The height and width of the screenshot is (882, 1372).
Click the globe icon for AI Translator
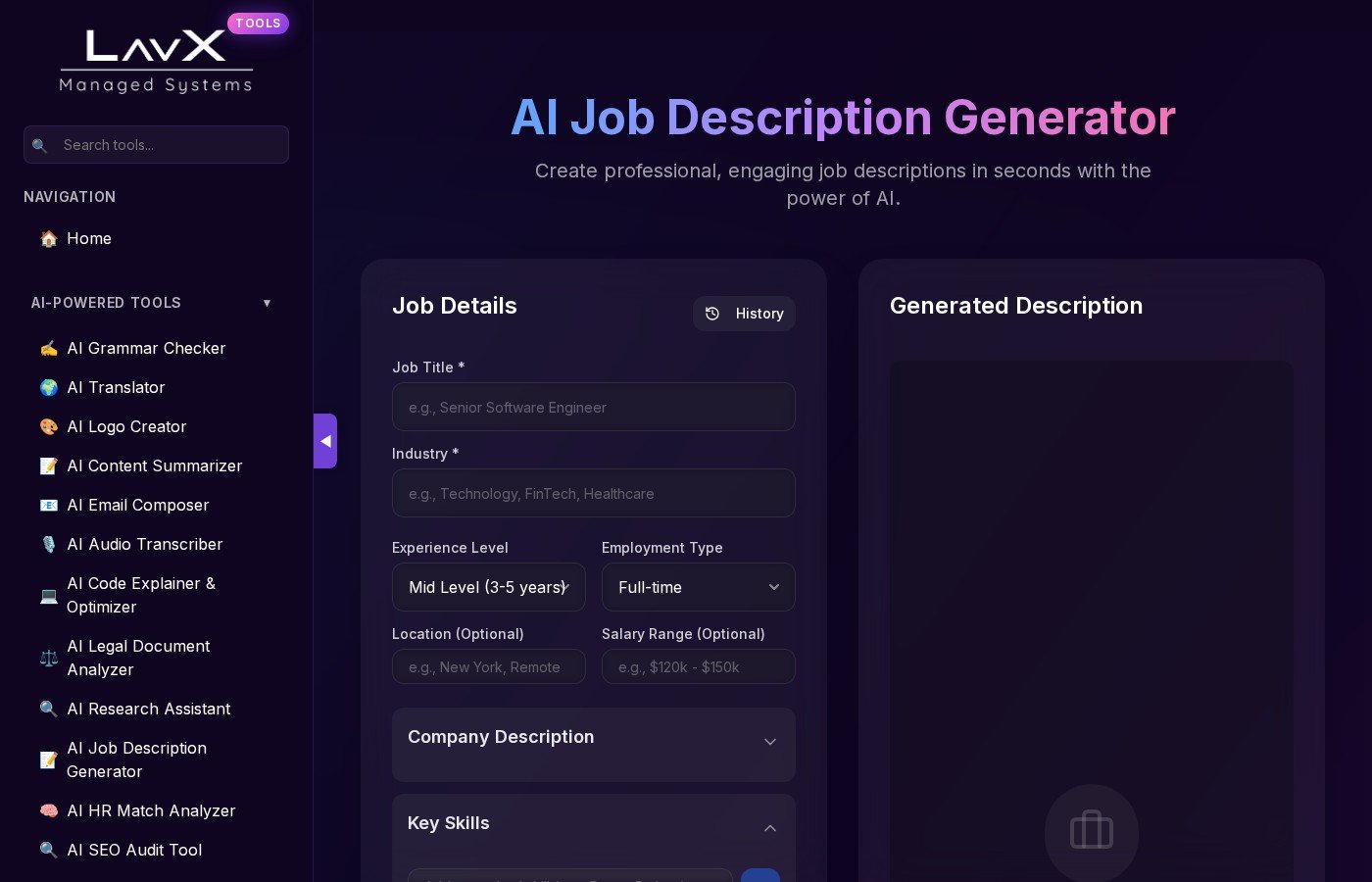(x=48, y=387)
